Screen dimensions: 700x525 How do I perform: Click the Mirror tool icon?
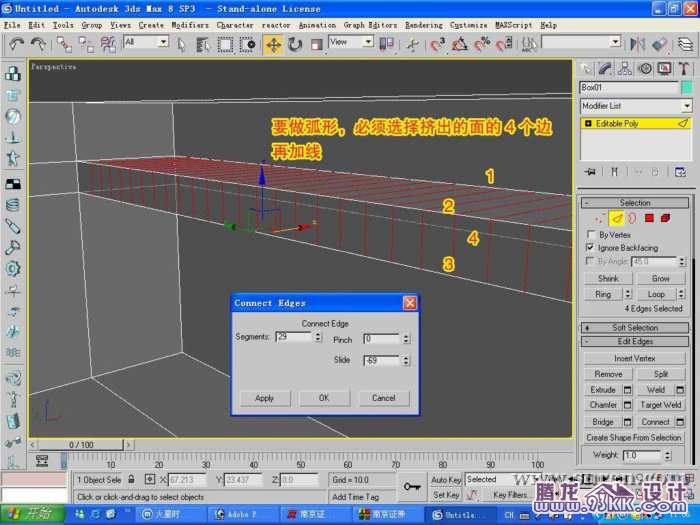click(638, 44)
